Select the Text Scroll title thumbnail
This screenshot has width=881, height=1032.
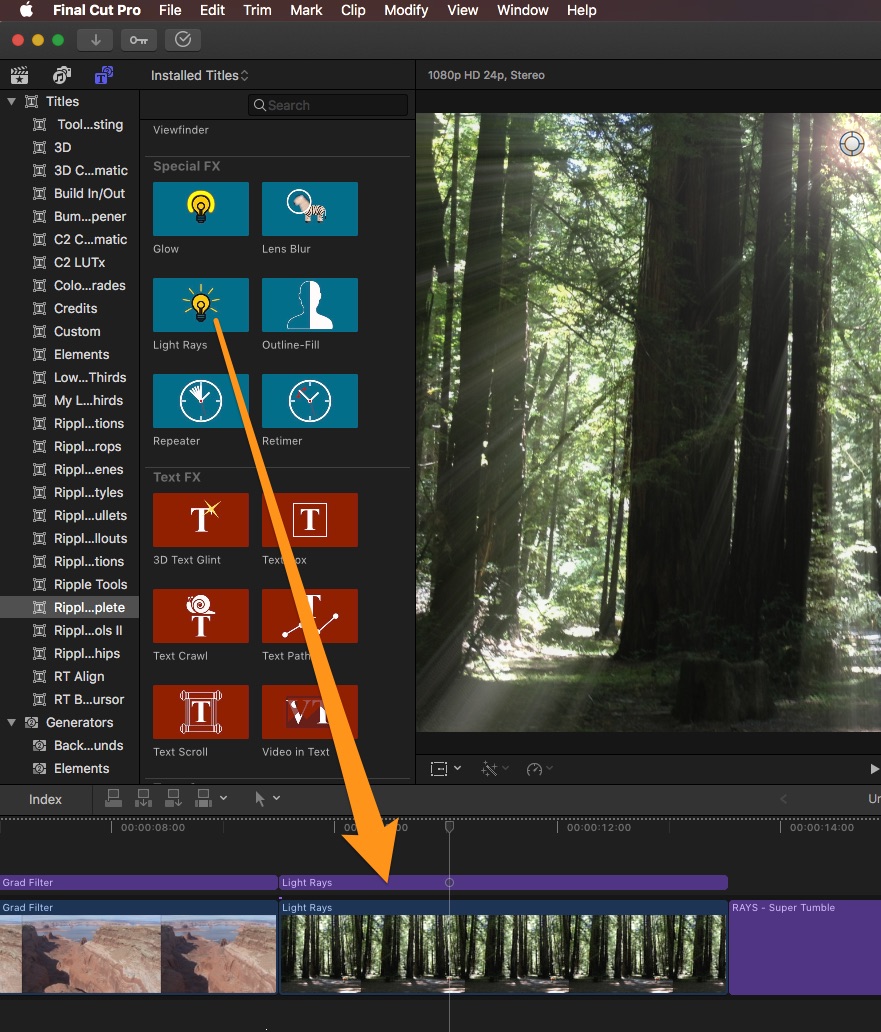point(201,712)
